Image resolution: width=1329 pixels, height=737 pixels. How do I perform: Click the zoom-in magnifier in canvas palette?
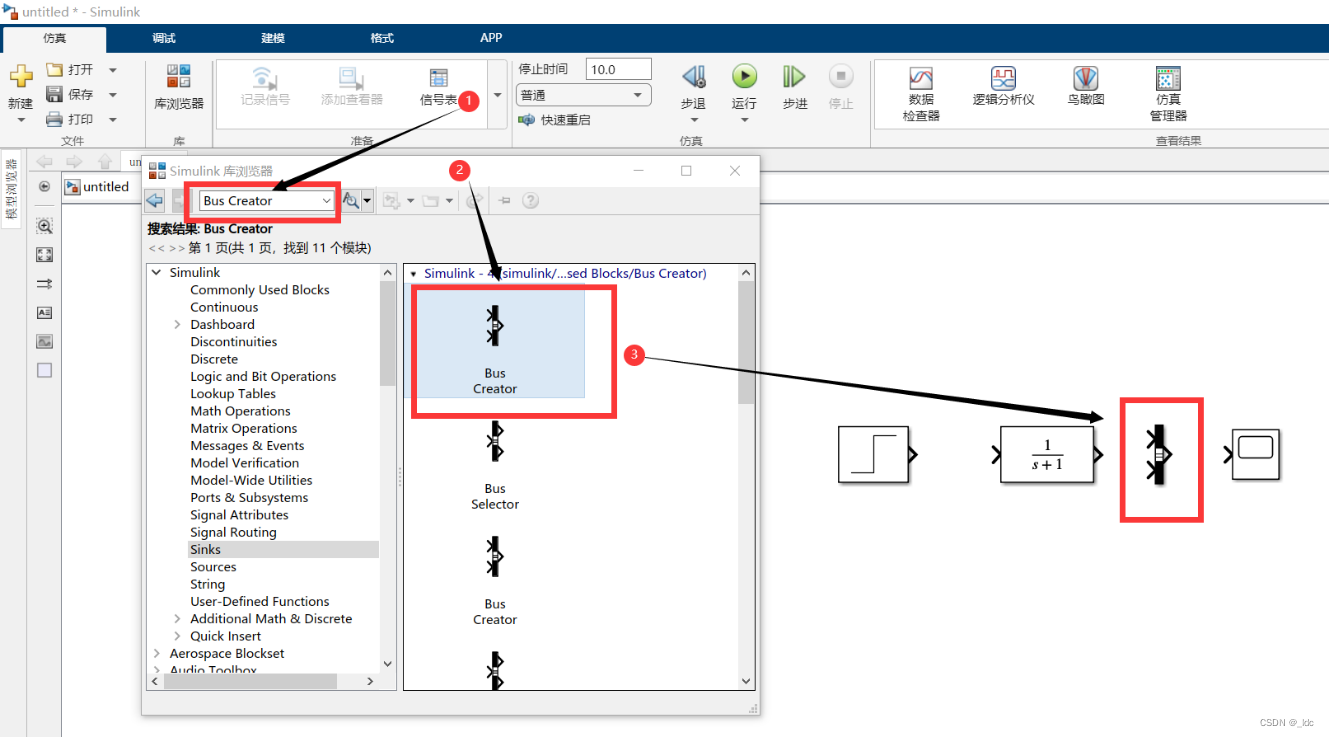click(44, 226)
